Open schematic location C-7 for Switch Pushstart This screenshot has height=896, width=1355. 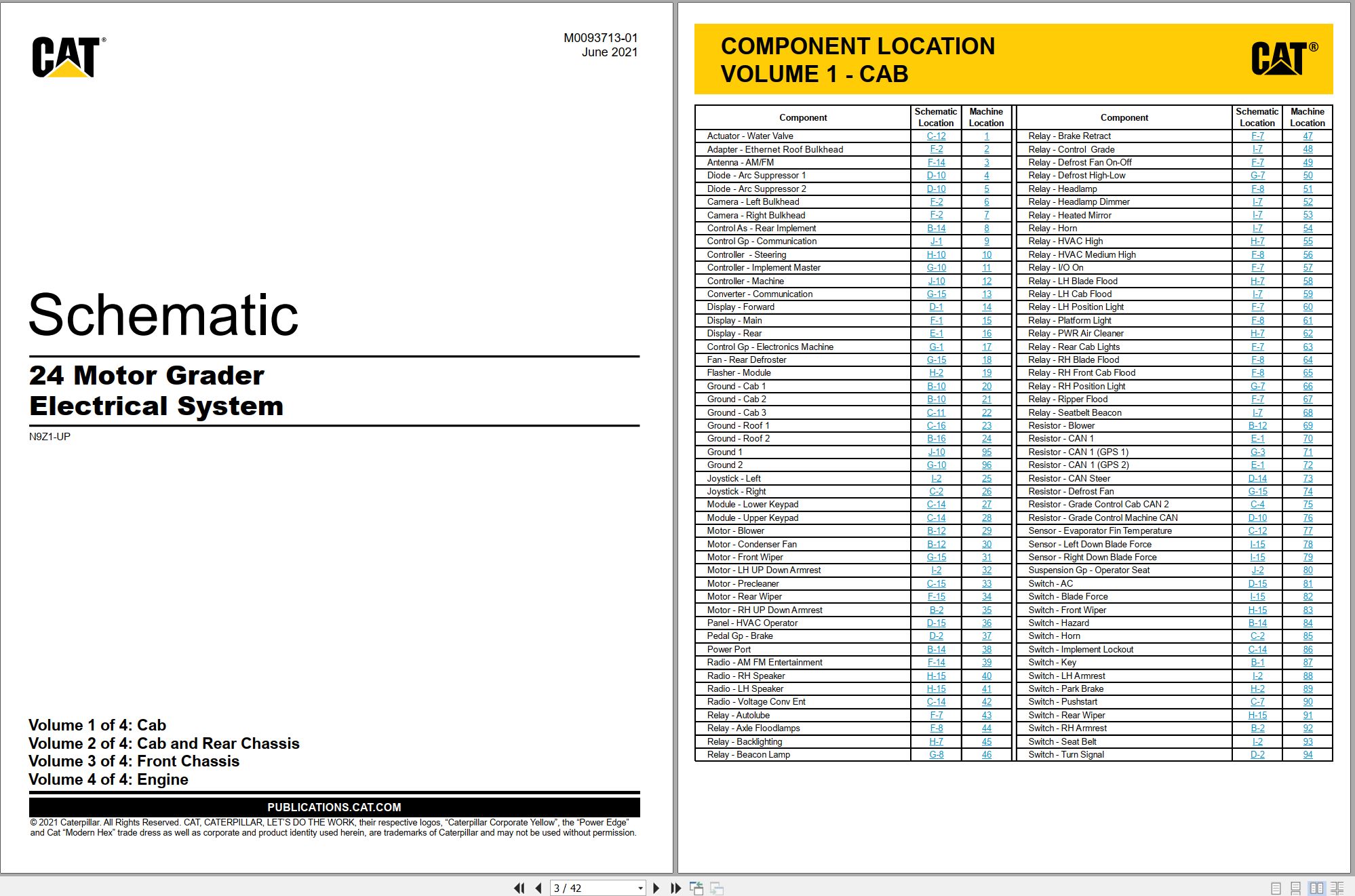(1257, 701)
